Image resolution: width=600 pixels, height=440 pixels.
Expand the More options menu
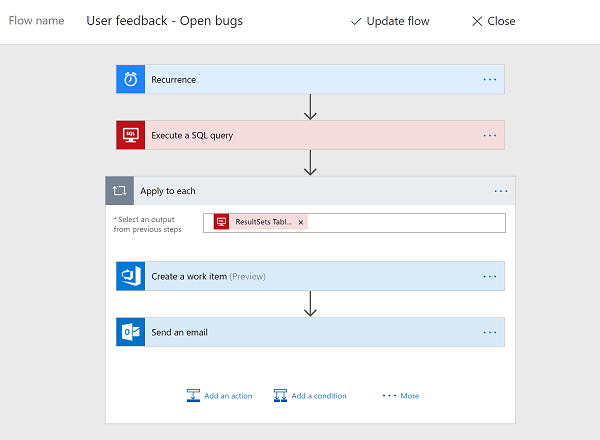[x=401, y=396]
